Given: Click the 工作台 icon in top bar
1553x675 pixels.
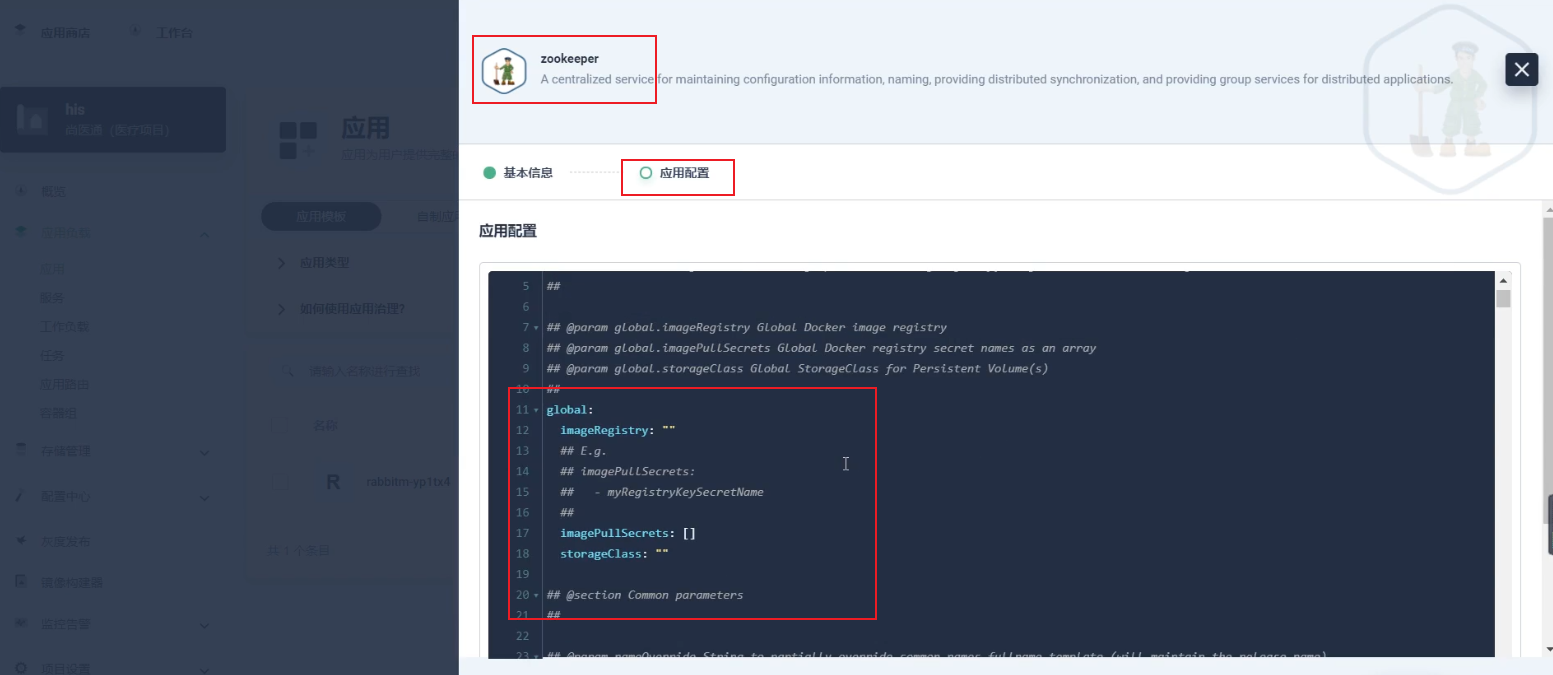Looking at the screenshot, I should [x=136, y=32].
